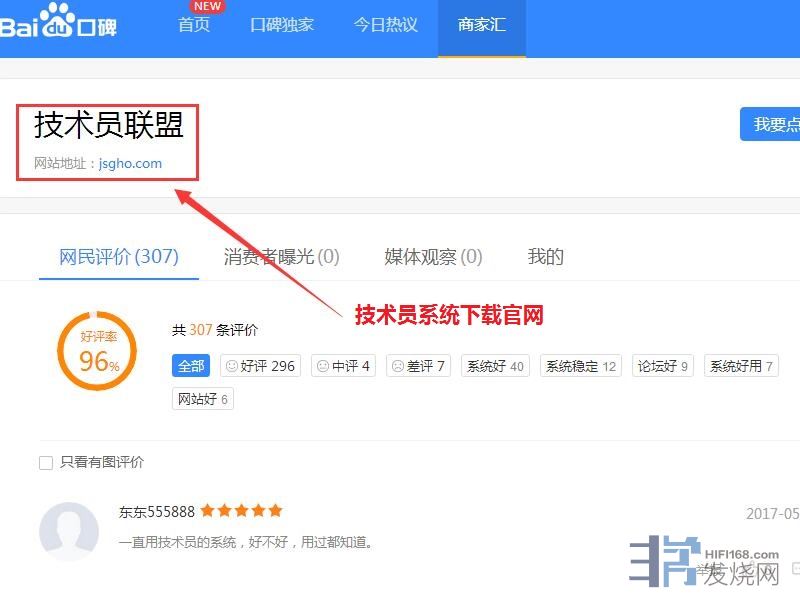This screenshot has height=600, width=800.
Task: Filter by 好评 296 smiley tag
Action: [x=260, y=366]
